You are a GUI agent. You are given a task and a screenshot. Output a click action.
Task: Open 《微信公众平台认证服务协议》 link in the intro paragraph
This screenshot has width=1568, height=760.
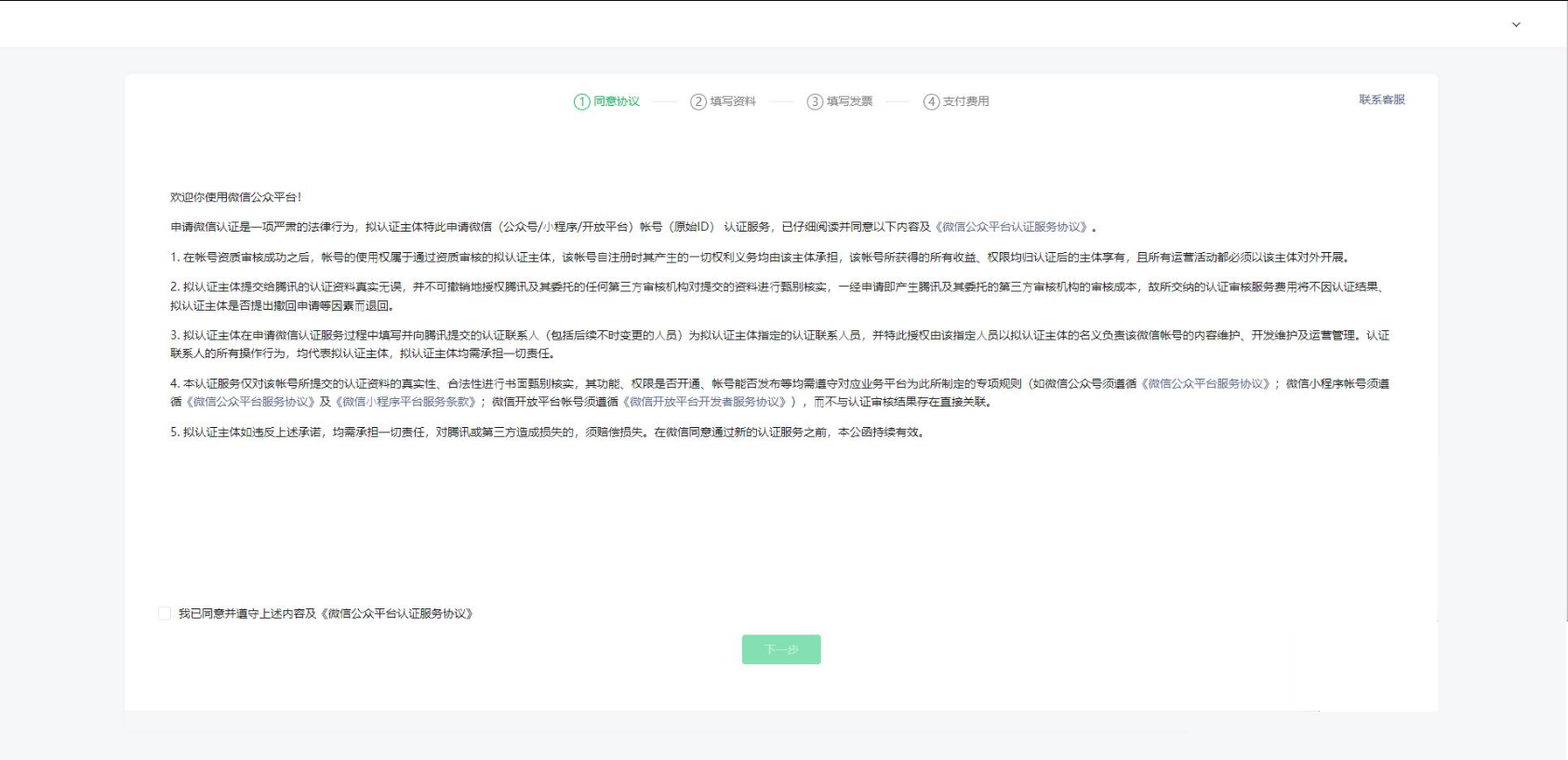pos(1012,227)
